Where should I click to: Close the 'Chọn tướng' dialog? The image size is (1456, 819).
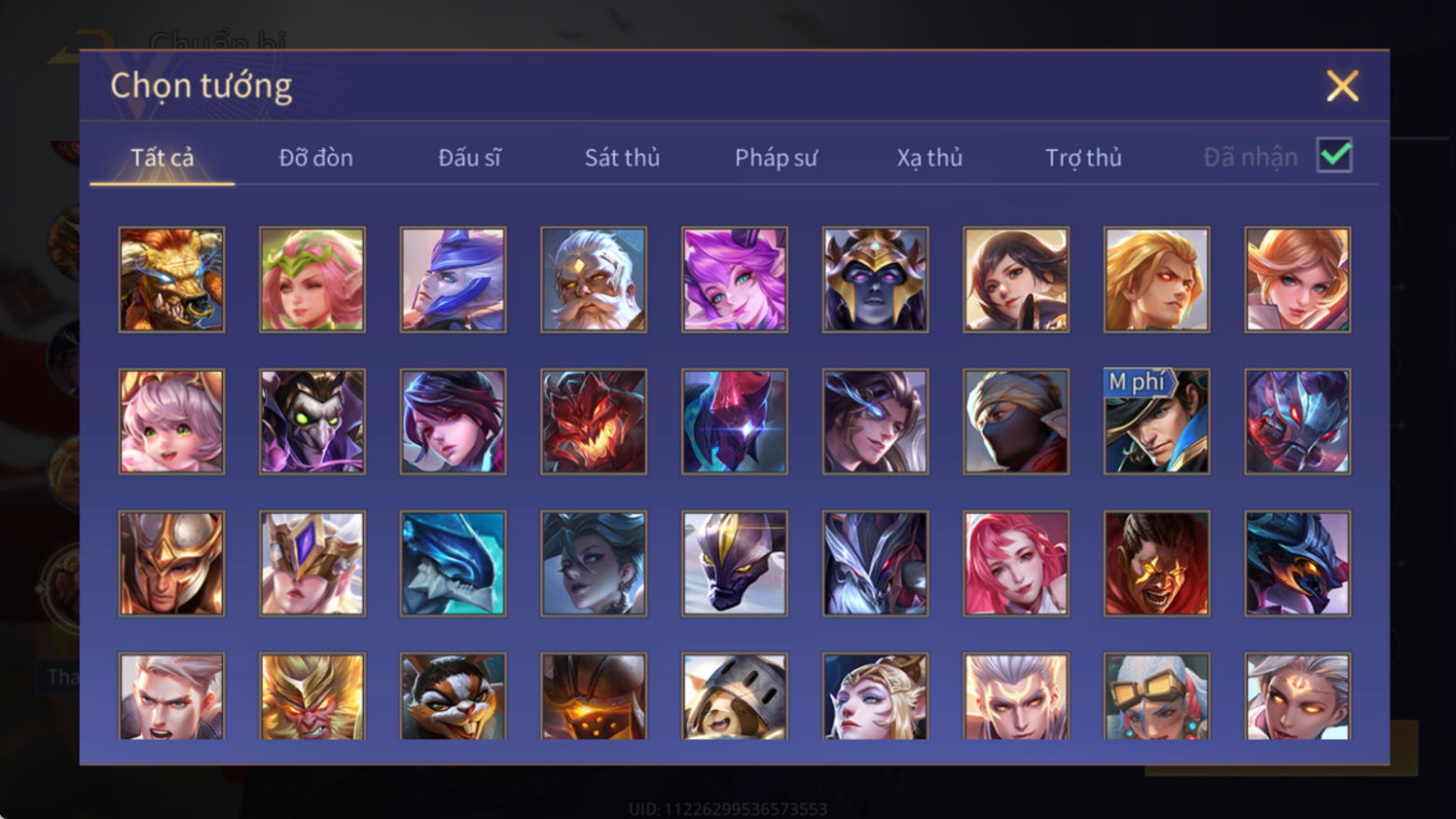(1342, 86)
